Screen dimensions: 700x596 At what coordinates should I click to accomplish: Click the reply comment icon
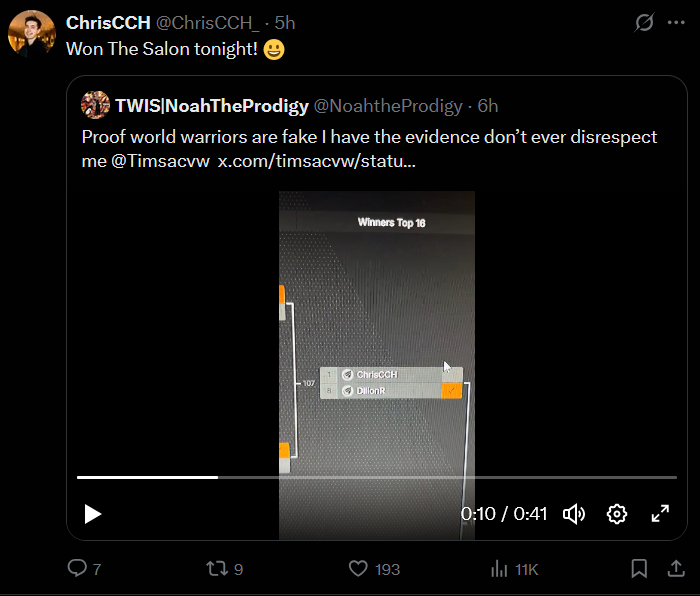coord(77,568)
